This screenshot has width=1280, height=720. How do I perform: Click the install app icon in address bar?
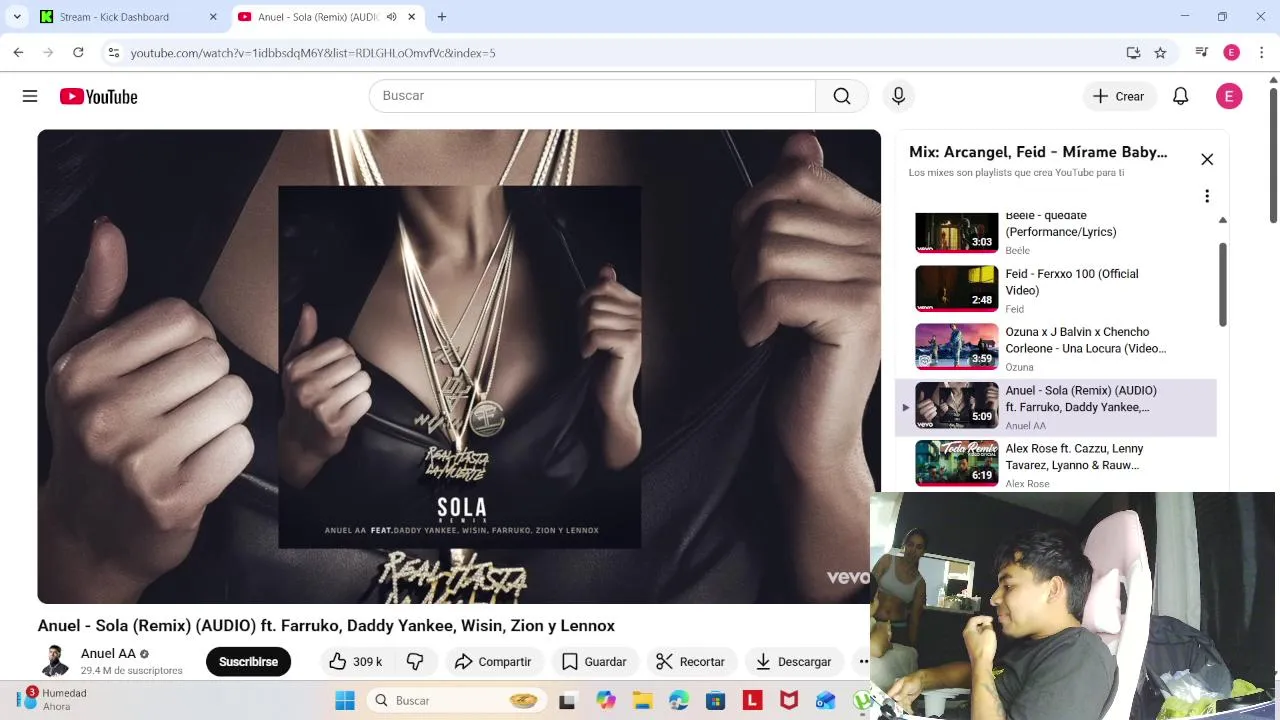(x=1133, y=52)
